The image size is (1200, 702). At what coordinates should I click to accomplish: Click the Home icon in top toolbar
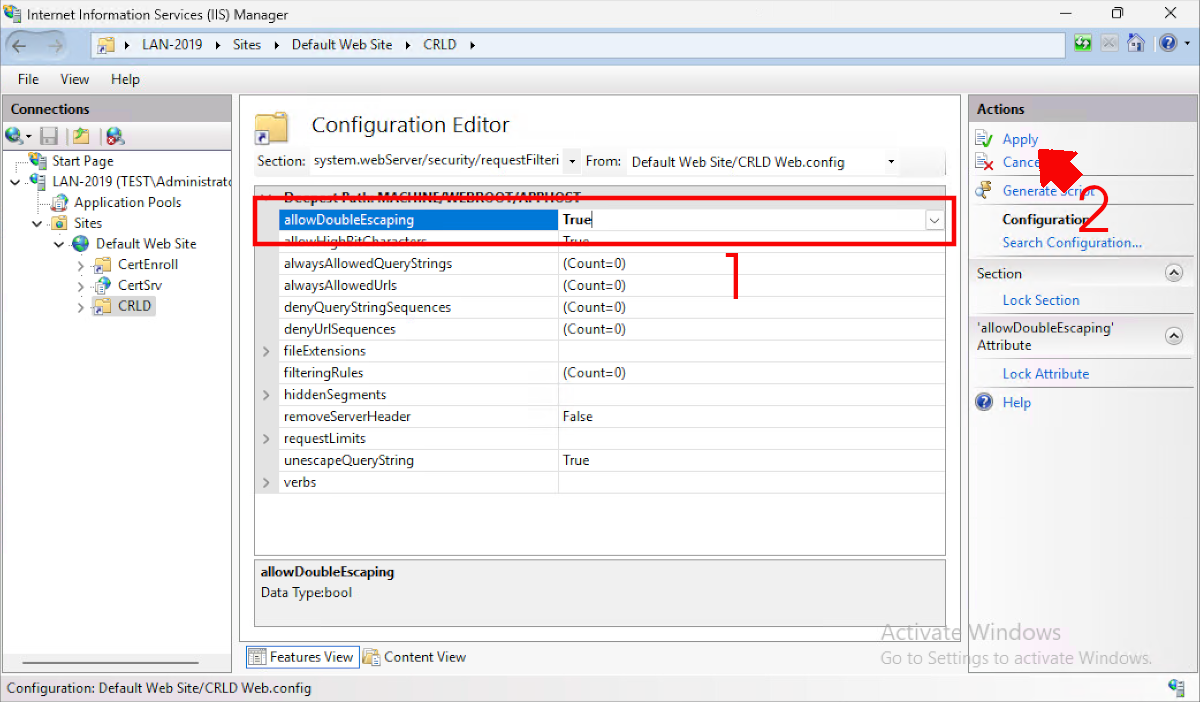point(1135,44)
